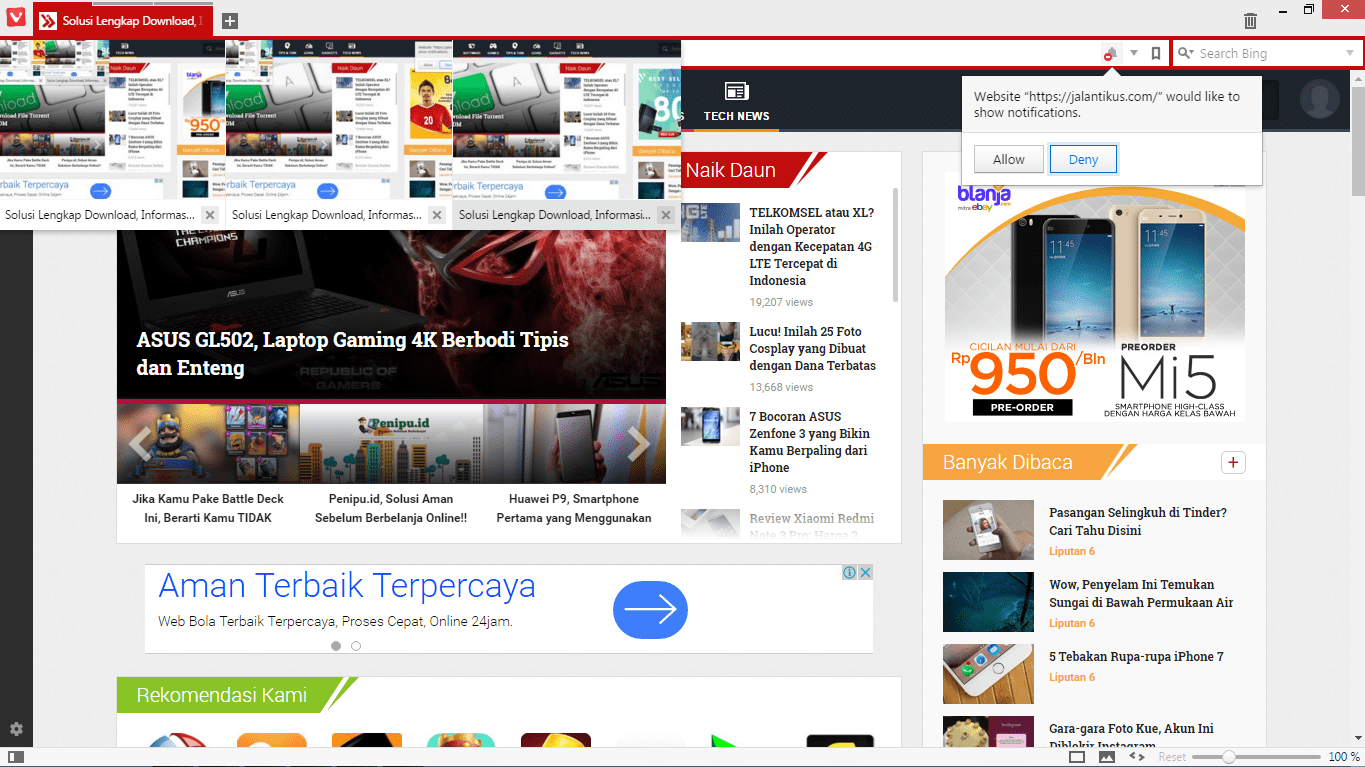The height and width of the screenshot is (767, 1365).
Task: Toggle the side panel icon in status bar
Action: 16,757
